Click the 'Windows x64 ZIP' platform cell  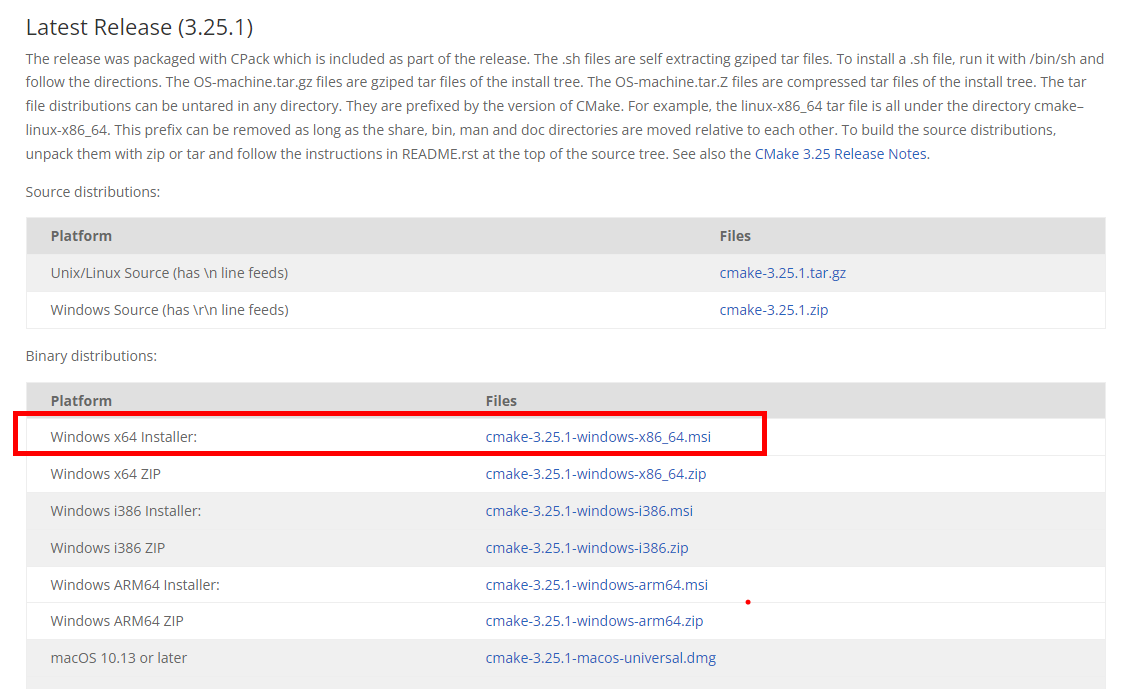pyautogui.click(x=105, y=474)
